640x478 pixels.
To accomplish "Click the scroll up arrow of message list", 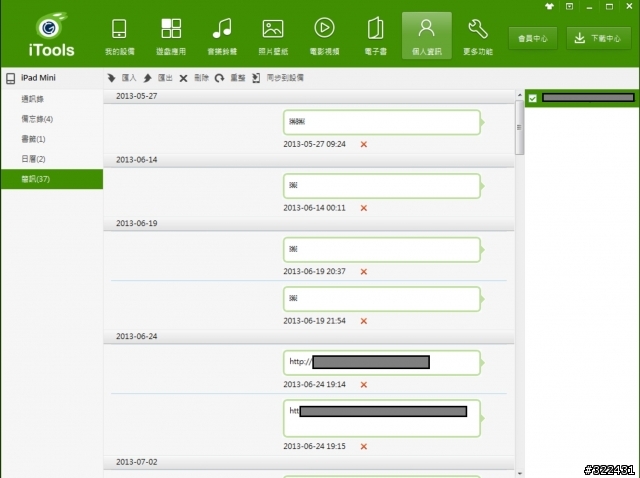I will point(520,95).
